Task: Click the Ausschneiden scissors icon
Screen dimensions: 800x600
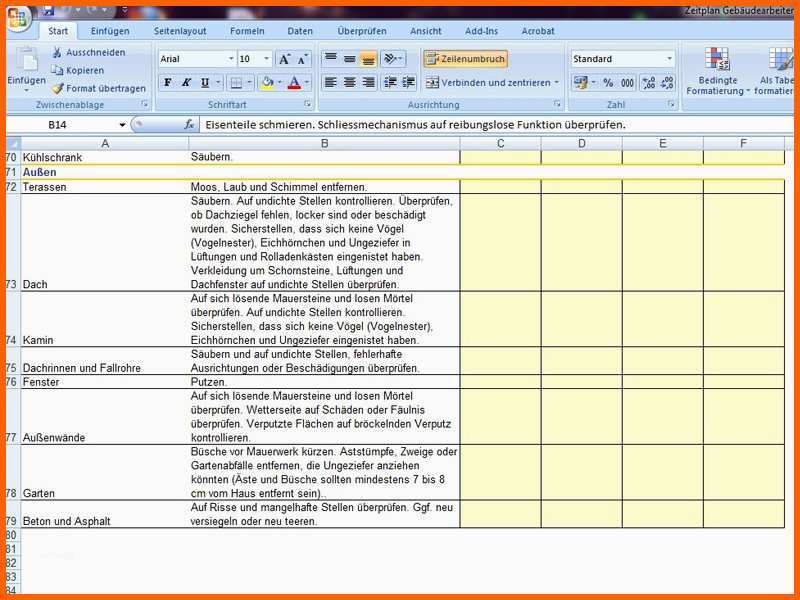Action: point(57,52)
